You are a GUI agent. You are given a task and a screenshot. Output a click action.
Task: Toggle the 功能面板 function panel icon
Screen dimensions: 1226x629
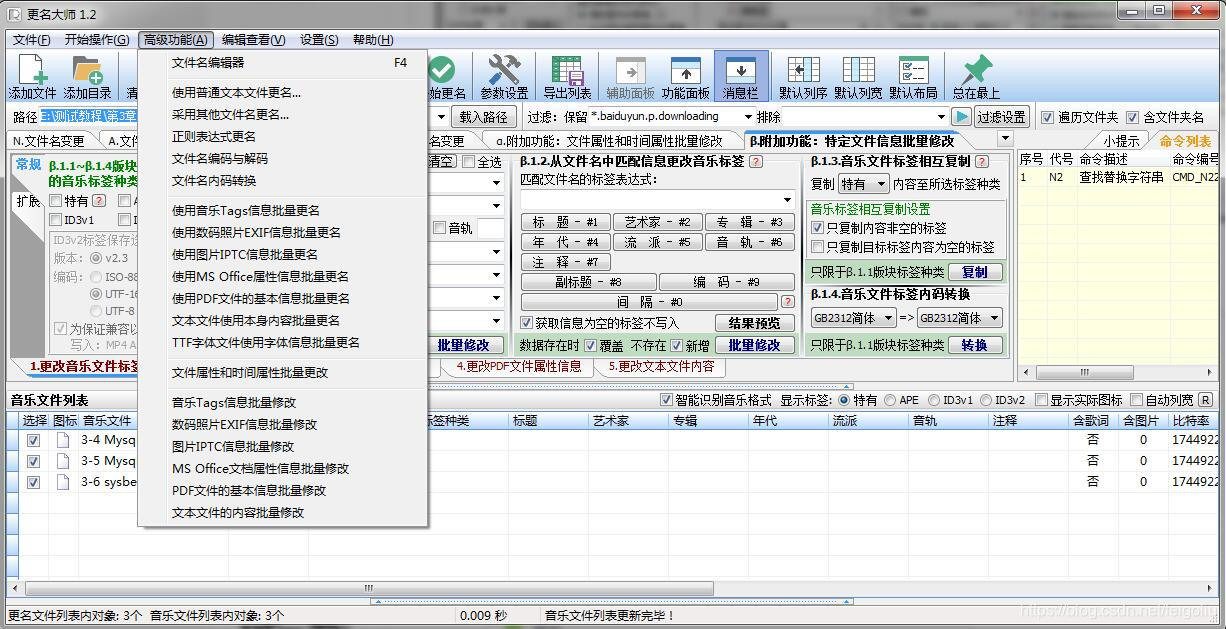pos(685,77)
